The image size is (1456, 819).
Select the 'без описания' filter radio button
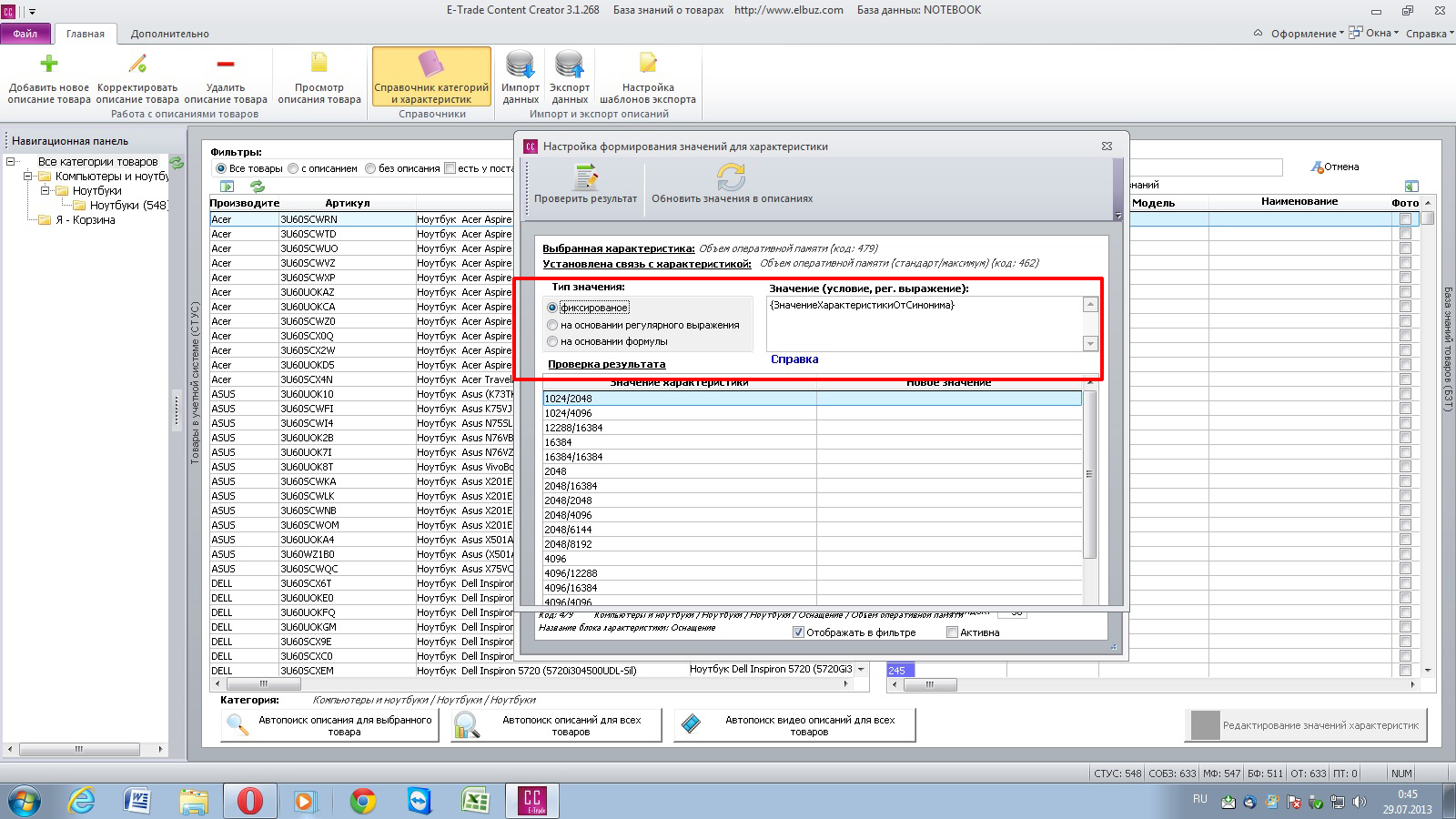(370, 168)
